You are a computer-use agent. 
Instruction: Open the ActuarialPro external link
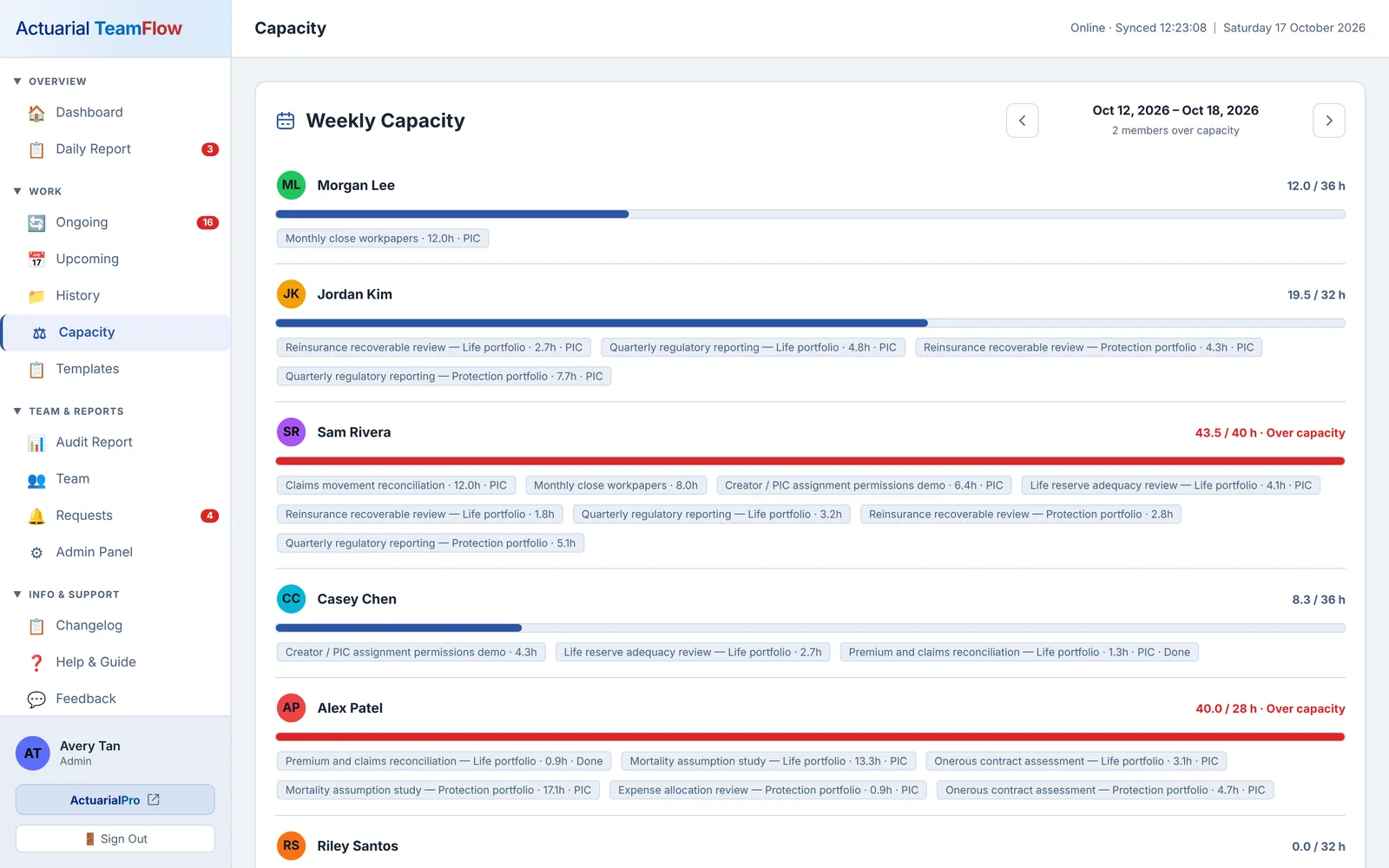115,799
